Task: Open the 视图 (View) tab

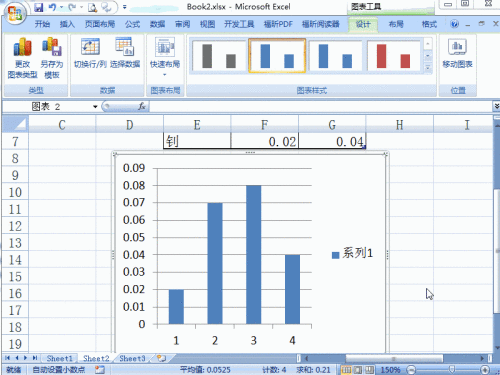Action: pos(207,24)
